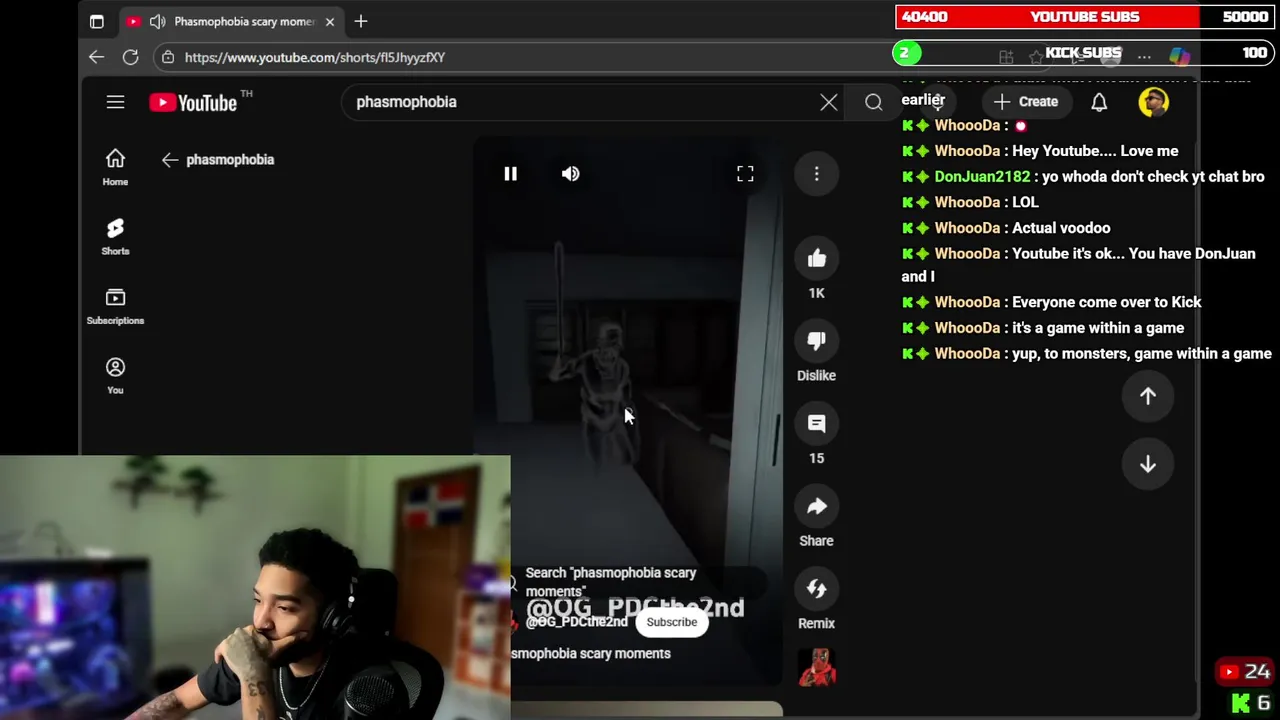Open the account avatar menu
Image resolution: width=1280 pixels, height=720 pixels.
1153,102
